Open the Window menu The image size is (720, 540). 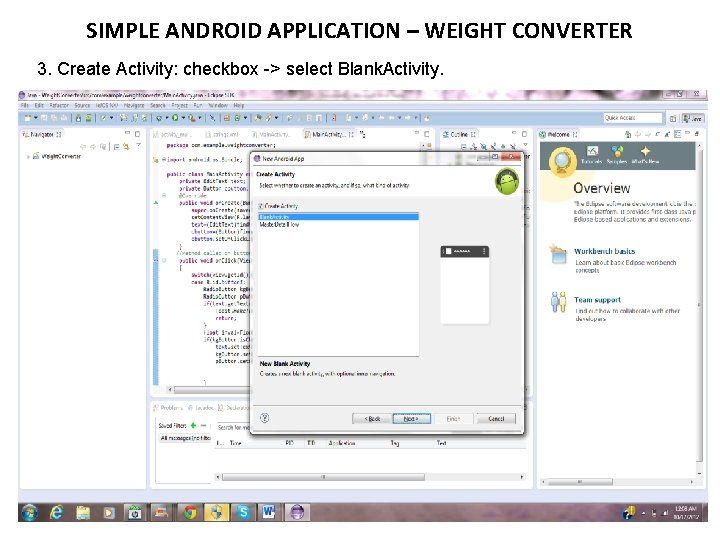coord(218,106)
